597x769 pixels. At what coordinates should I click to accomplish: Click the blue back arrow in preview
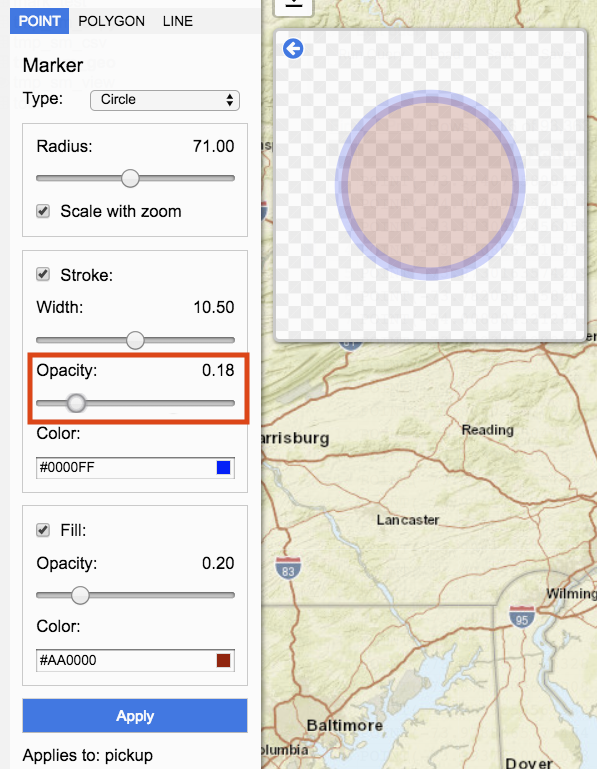[x=293, y=49]
